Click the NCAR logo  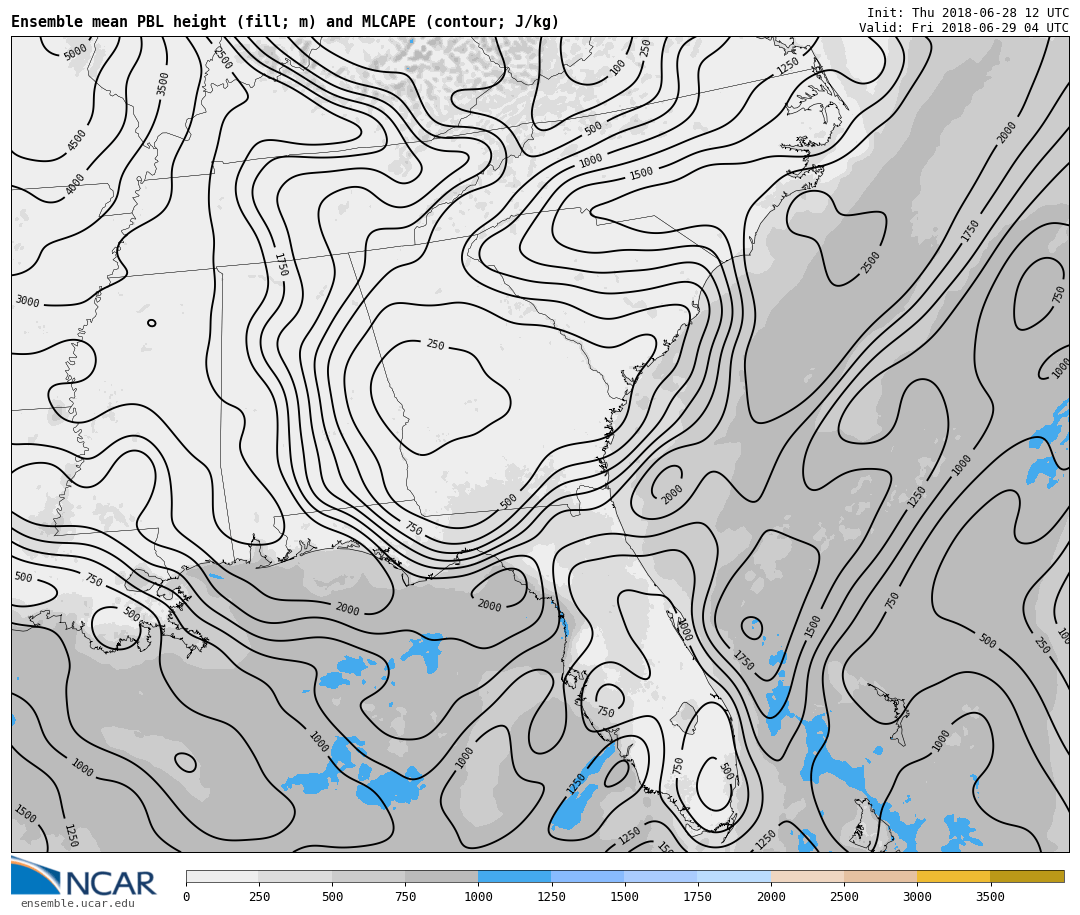tap(83, 877)
